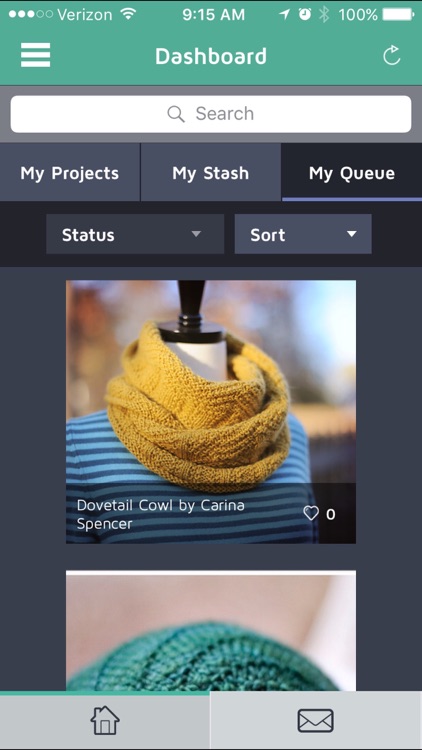Go to Home via house icon
This screenshot has width=422, height=750.
[105, 720]
